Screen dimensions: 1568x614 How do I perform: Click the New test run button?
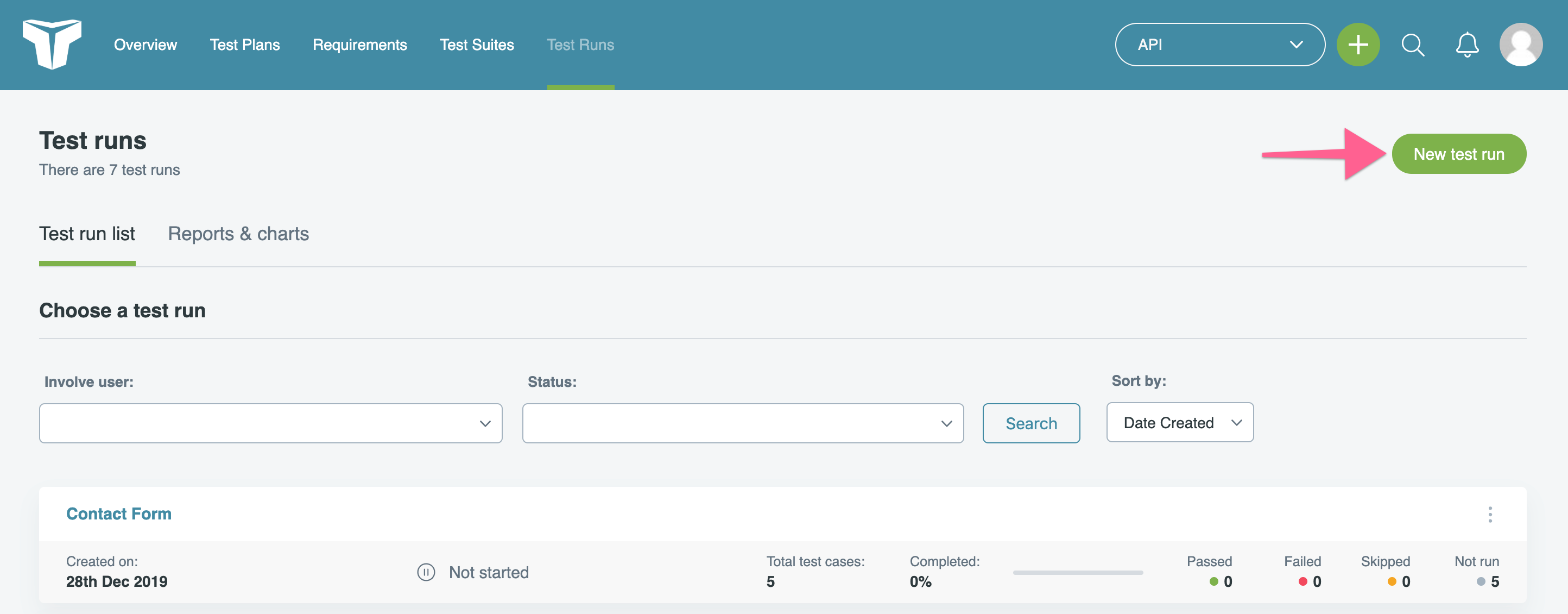coord(1458,154)
